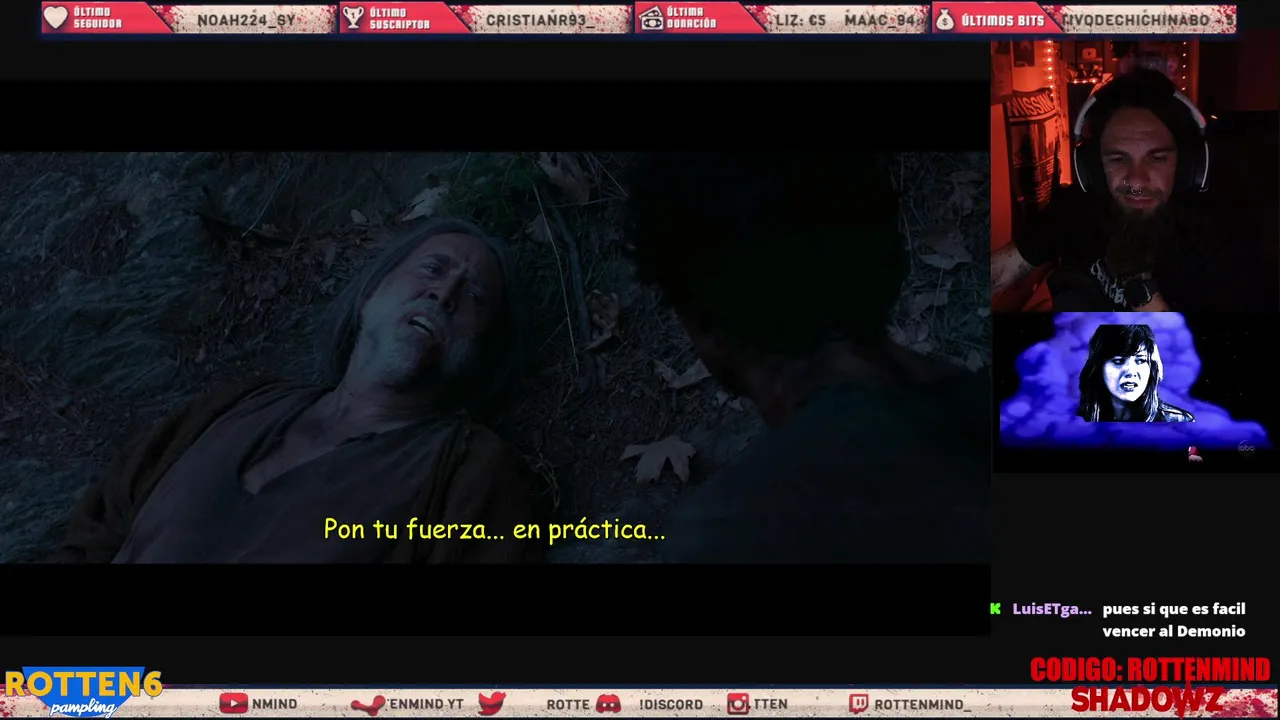Click the streamer webcam feed

(1135, 175)
